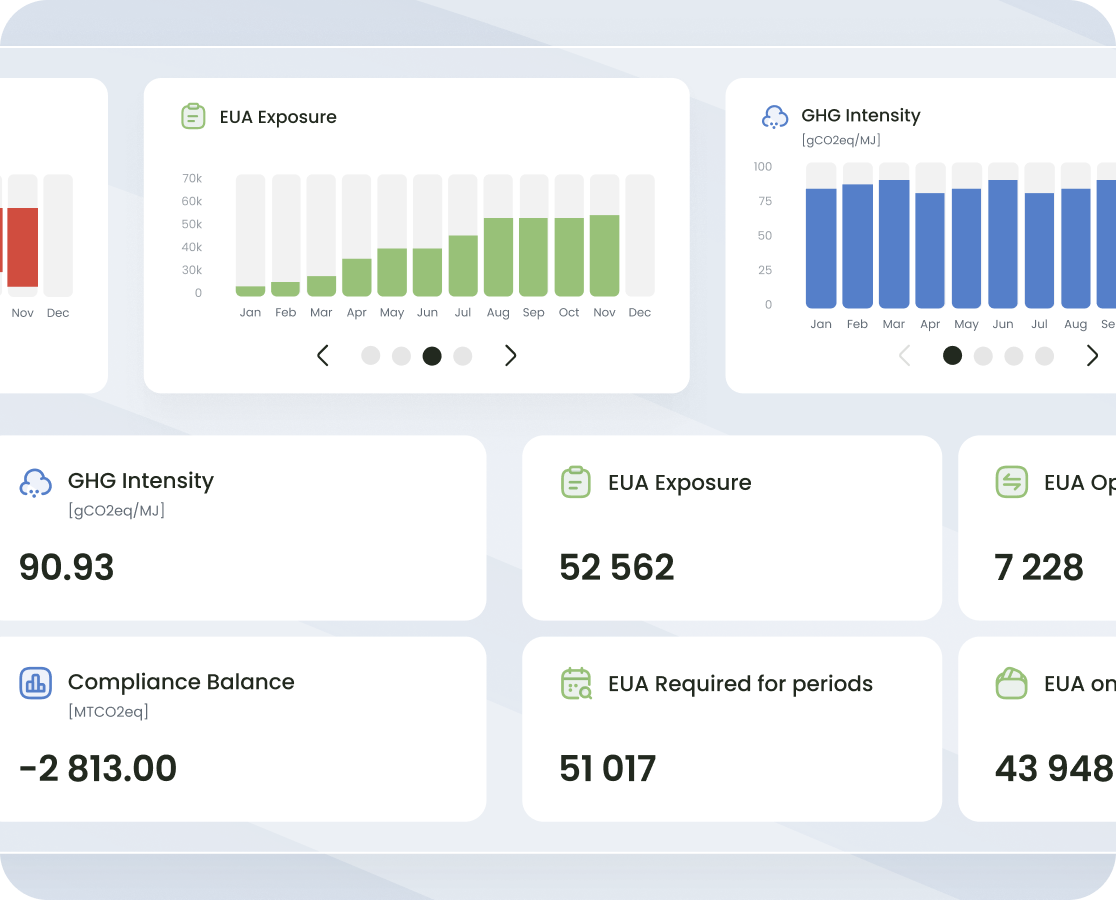The height and width of the screenshot is (900, 1116).
Task: Click the November bar in EUA Exposure chart
Action: tap(604, 255)
